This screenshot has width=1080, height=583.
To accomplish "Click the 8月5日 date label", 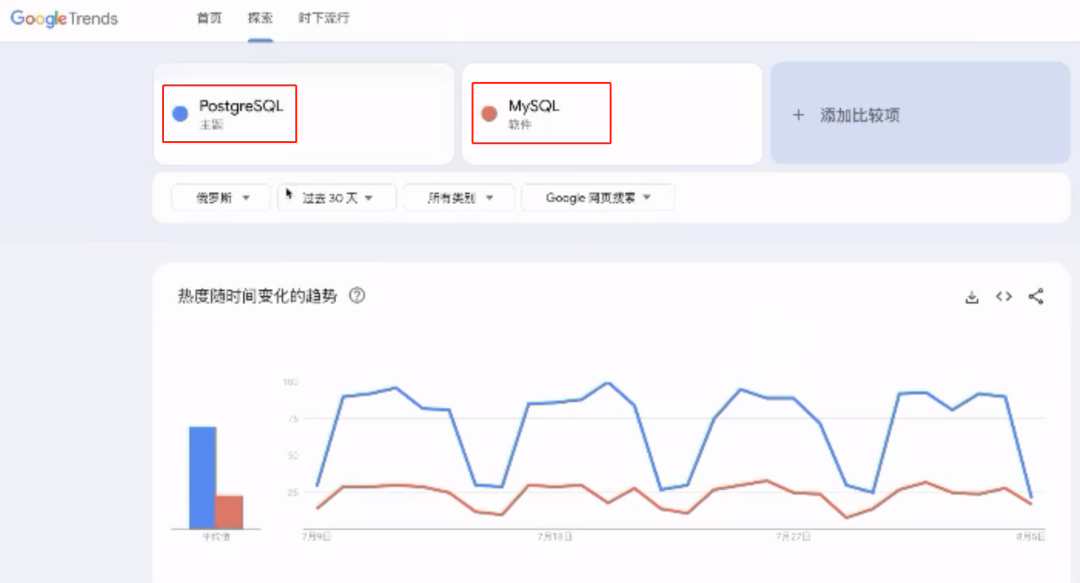I will pyautogui.click(x=1030, y=536).
